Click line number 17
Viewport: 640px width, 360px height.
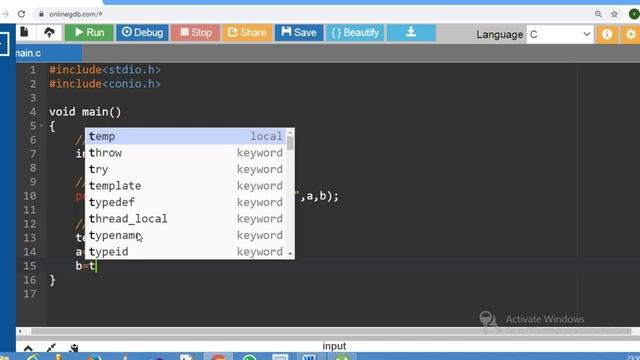click(30, 294)
